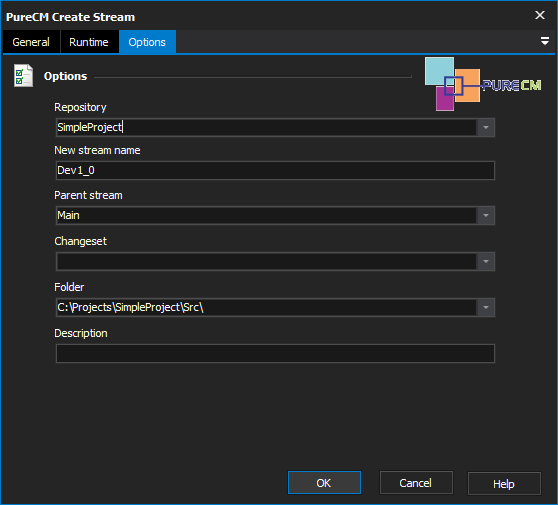This screenshot has height=505, width=558.
Task: Click the PureCM Create Stream title text
Action: coord(70,17)
